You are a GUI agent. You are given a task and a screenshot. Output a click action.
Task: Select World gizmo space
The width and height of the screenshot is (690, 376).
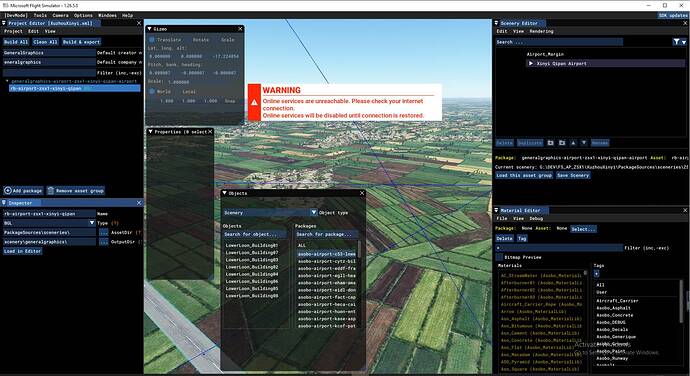coord(160,92)
